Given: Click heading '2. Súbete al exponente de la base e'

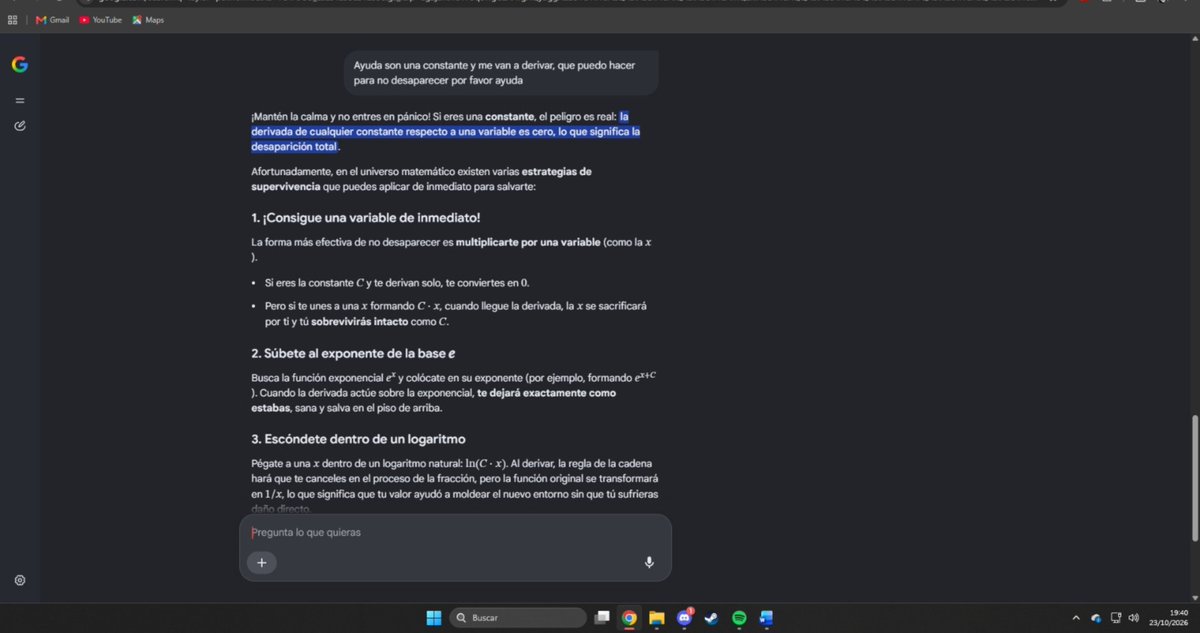Looking at the screenshot, I should click(354, 353).
